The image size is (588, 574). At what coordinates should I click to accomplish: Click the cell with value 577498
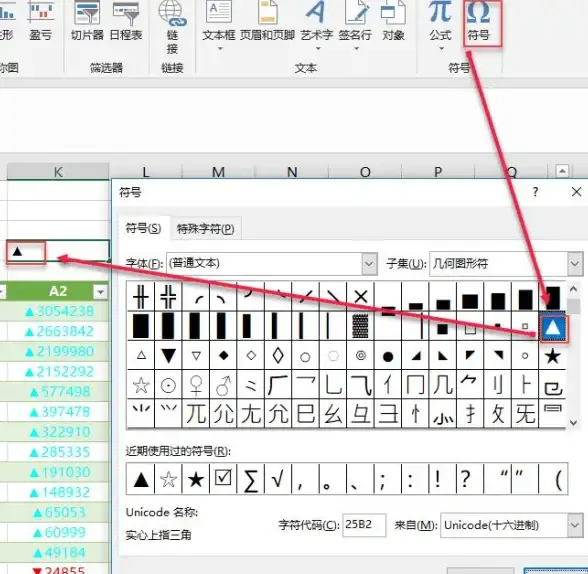58,392
